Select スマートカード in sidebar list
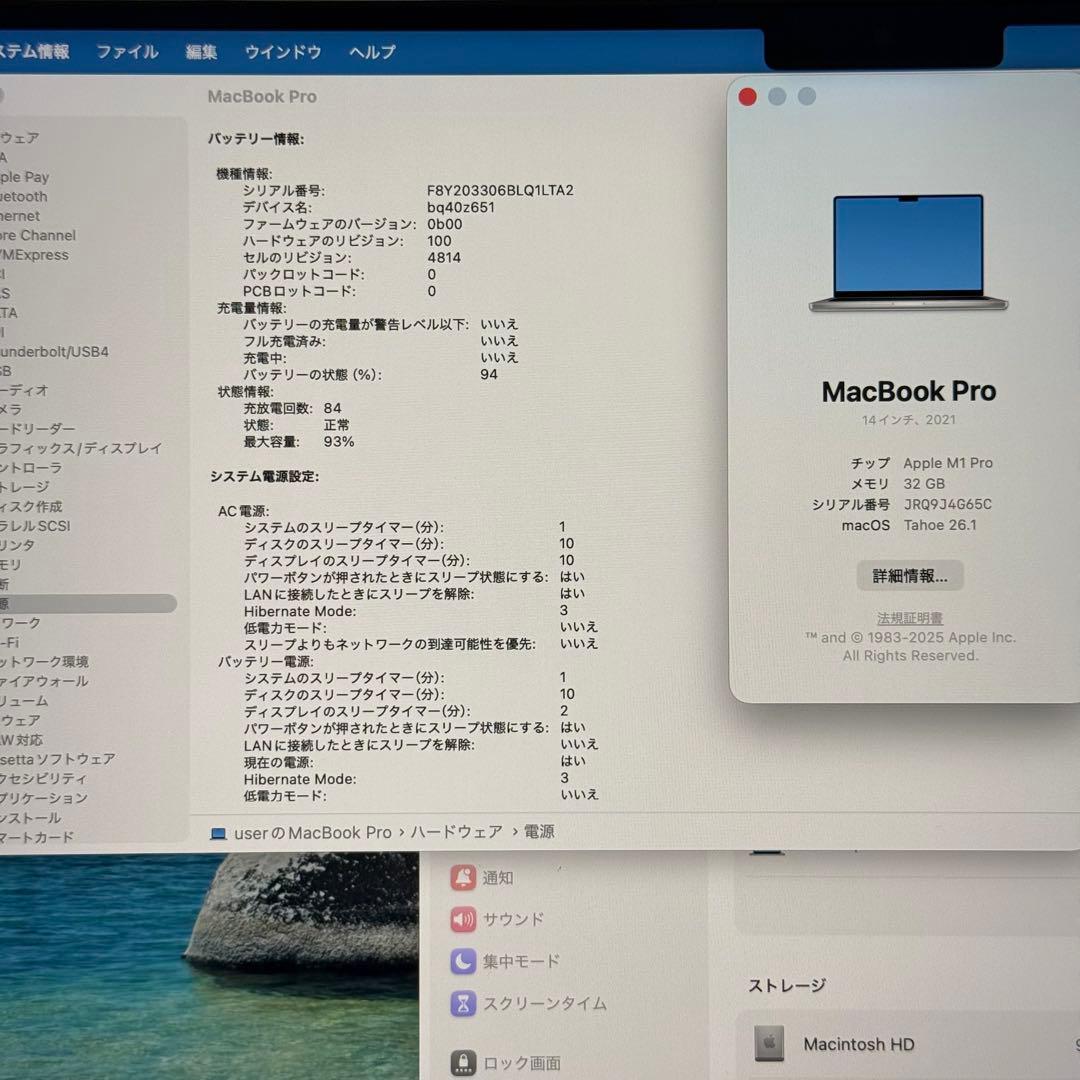 click(x=37, y=837)
